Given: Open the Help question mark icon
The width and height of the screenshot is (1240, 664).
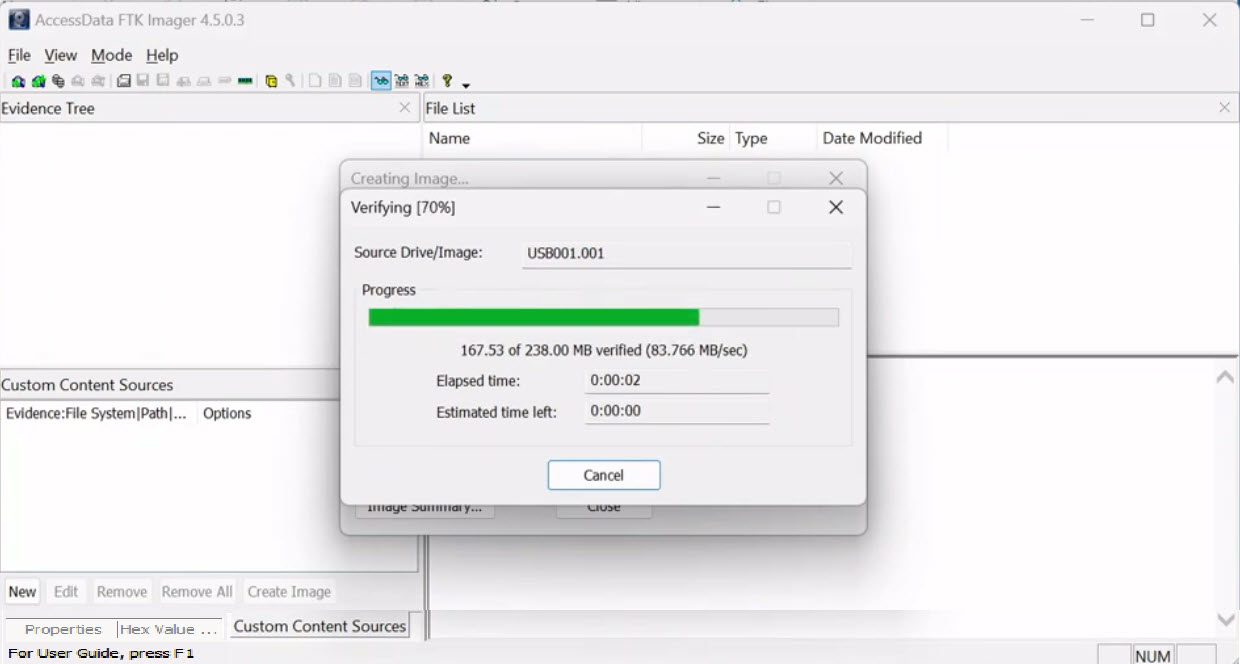Looking at the screenshot, I should click(447, 81).
